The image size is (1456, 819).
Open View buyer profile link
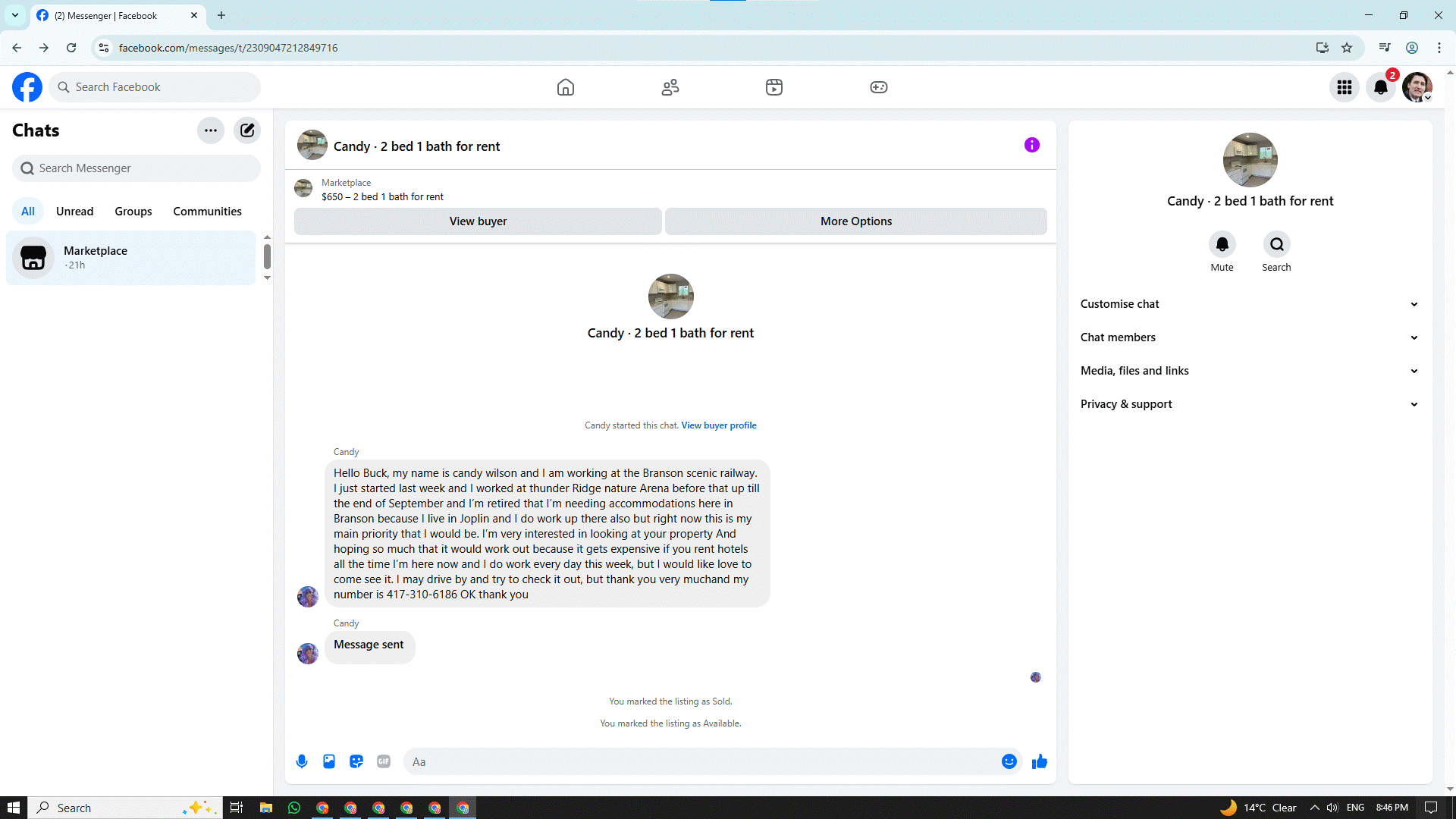[719, 425]
